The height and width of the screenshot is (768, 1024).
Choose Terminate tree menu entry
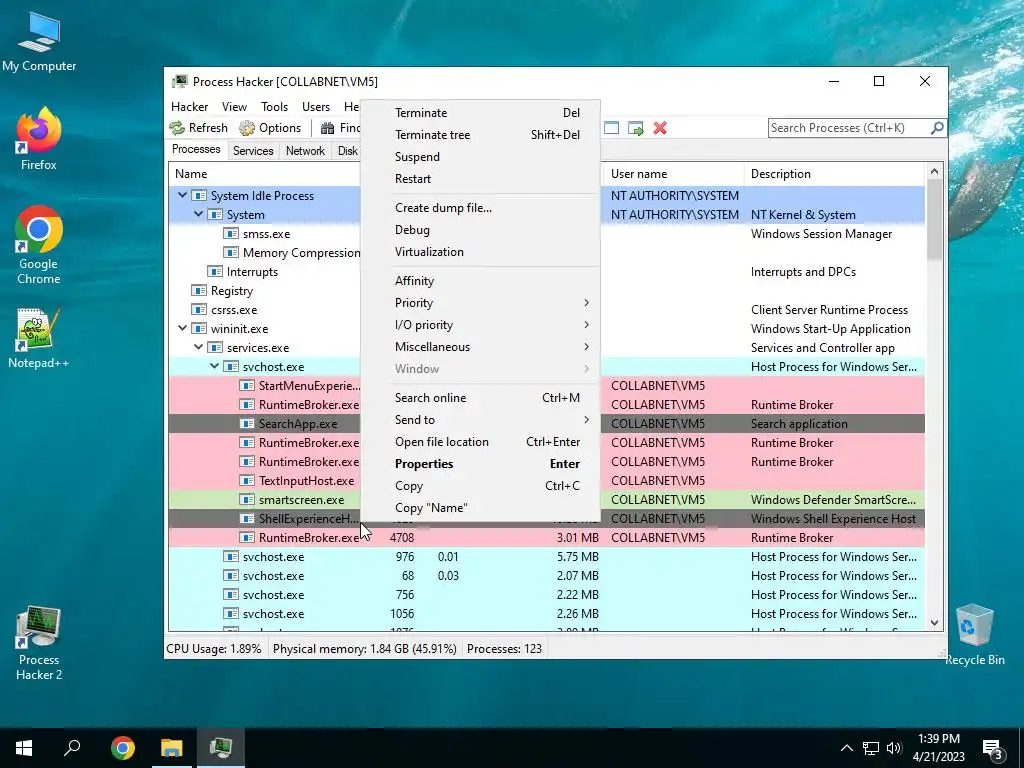click(481, 135)
